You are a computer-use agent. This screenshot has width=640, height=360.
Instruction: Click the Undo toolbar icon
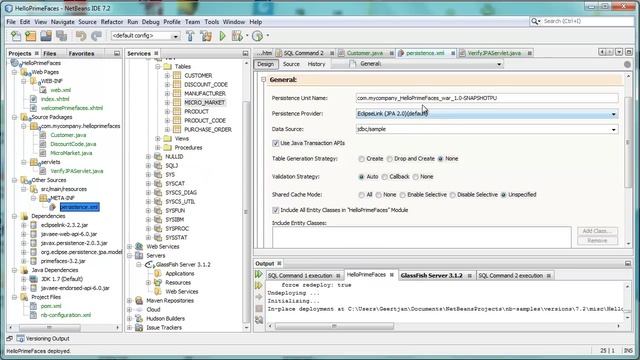pos(81,36)
